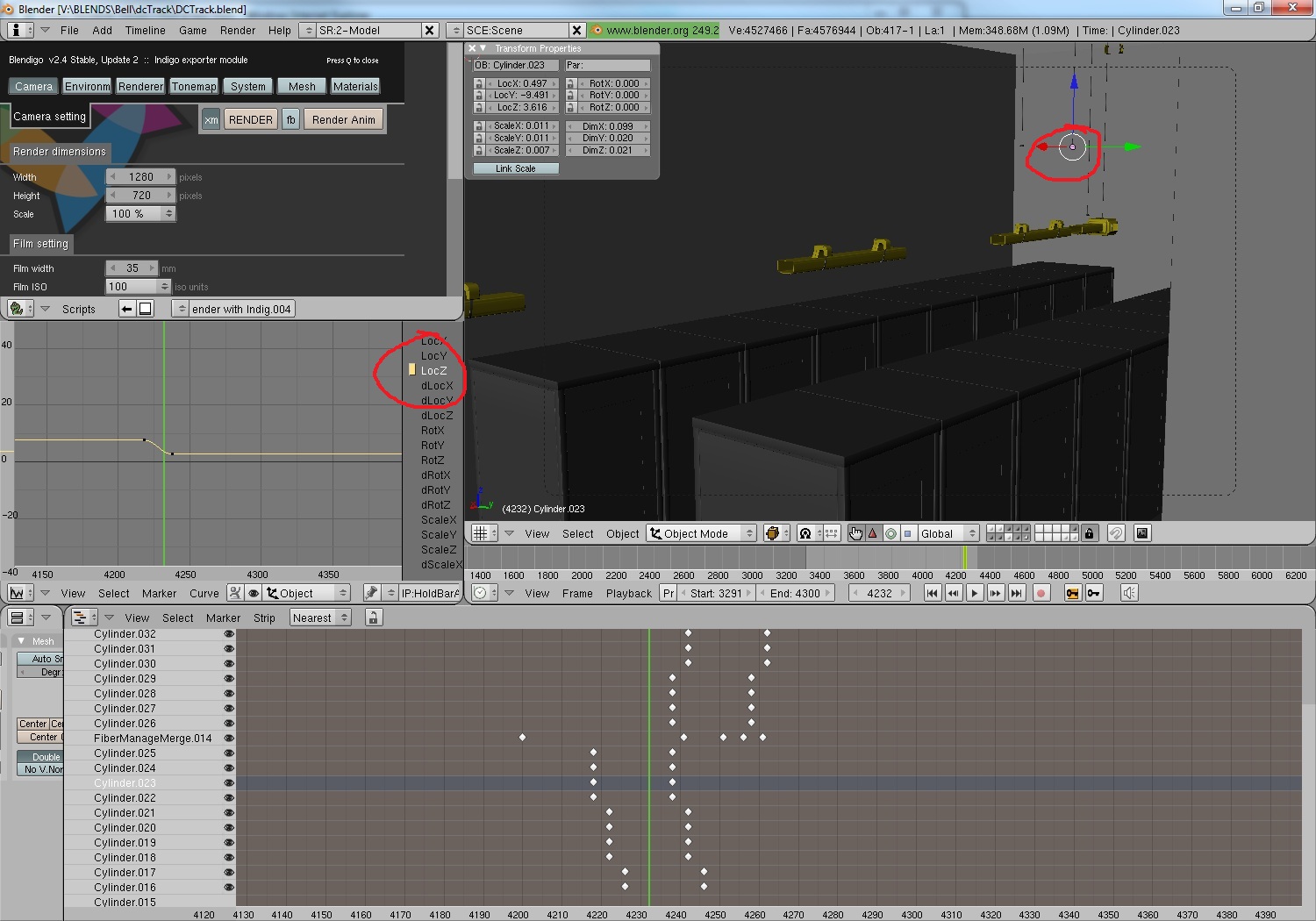Click the Link Scale button
This screenshot has height=921, width=1316.
click(515, 168)
